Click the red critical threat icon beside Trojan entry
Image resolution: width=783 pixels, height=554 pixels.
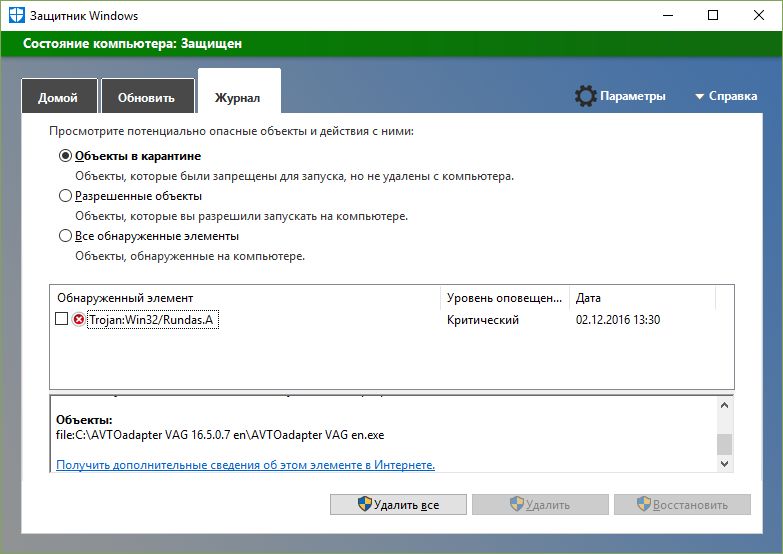pyautogui.click(x=79, y=320)
